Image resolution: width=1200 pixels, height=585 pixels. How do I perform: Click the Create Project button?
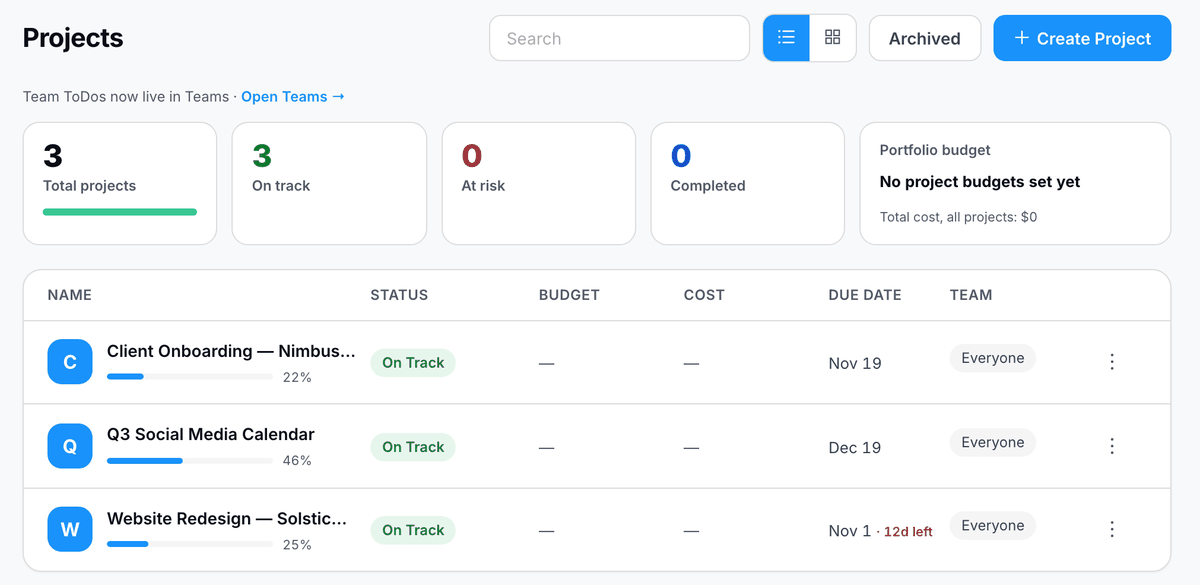[1082, 38]
